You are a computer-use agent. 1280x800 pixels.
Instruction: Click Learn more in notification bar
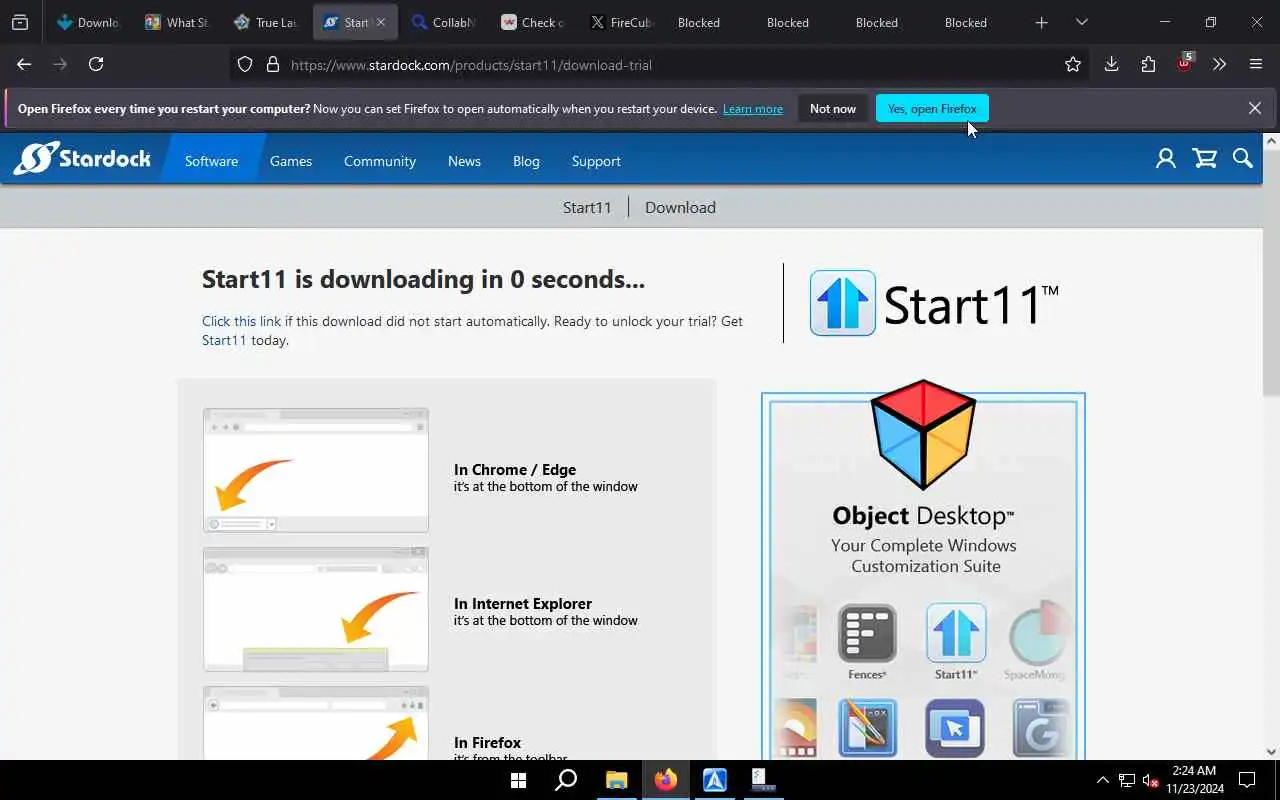753,109
